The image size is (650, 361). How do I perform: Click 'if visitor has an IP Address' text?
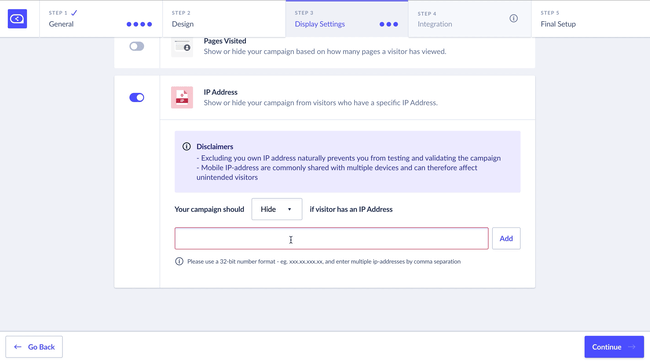351,209
